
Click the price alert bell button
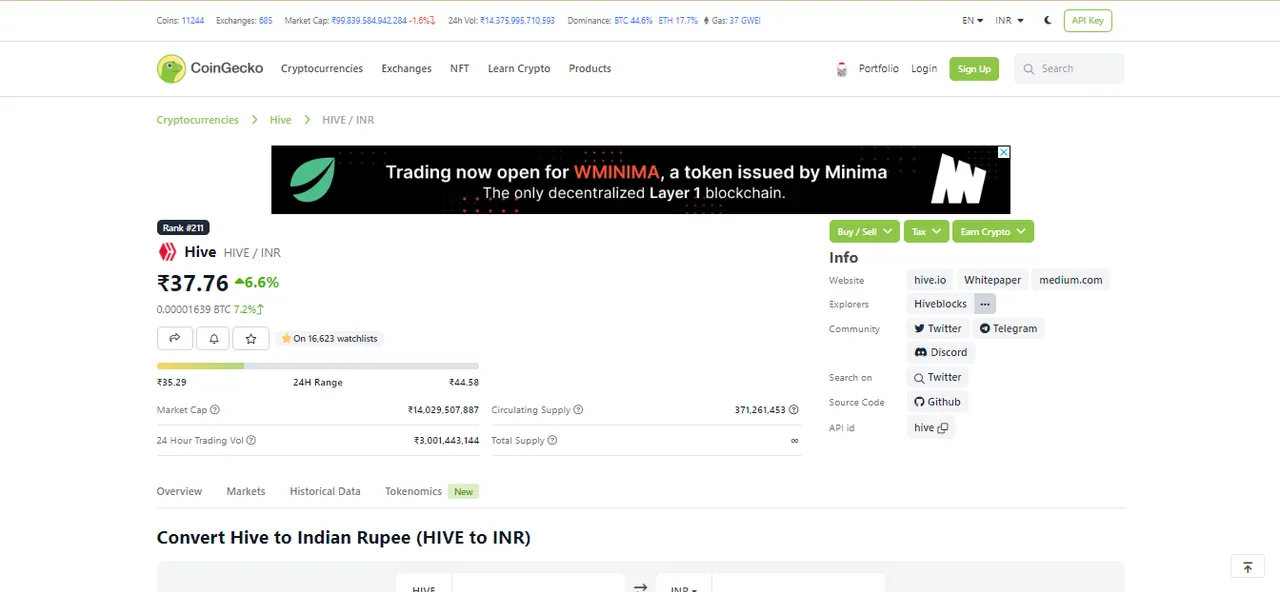(x=213, y=339)
